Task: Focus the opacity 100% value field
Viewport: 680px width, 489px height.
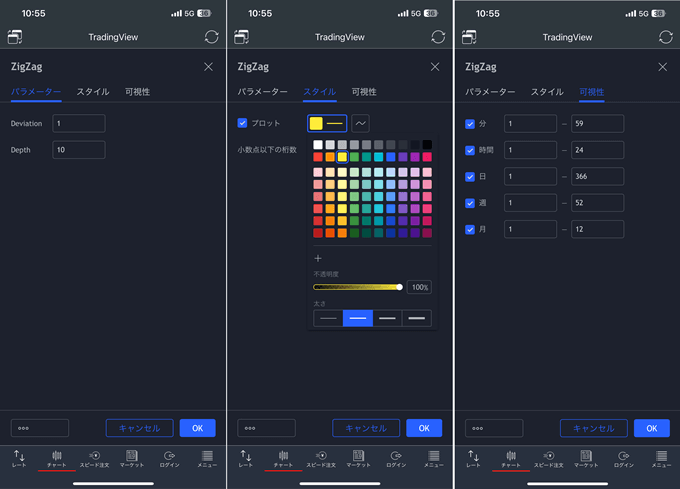Action: click(x=419, y=287)
